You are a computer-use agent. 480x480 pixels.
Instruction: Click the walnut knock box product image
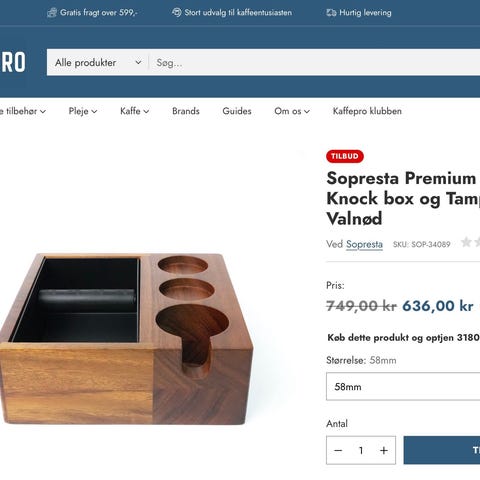coord(127,338)
